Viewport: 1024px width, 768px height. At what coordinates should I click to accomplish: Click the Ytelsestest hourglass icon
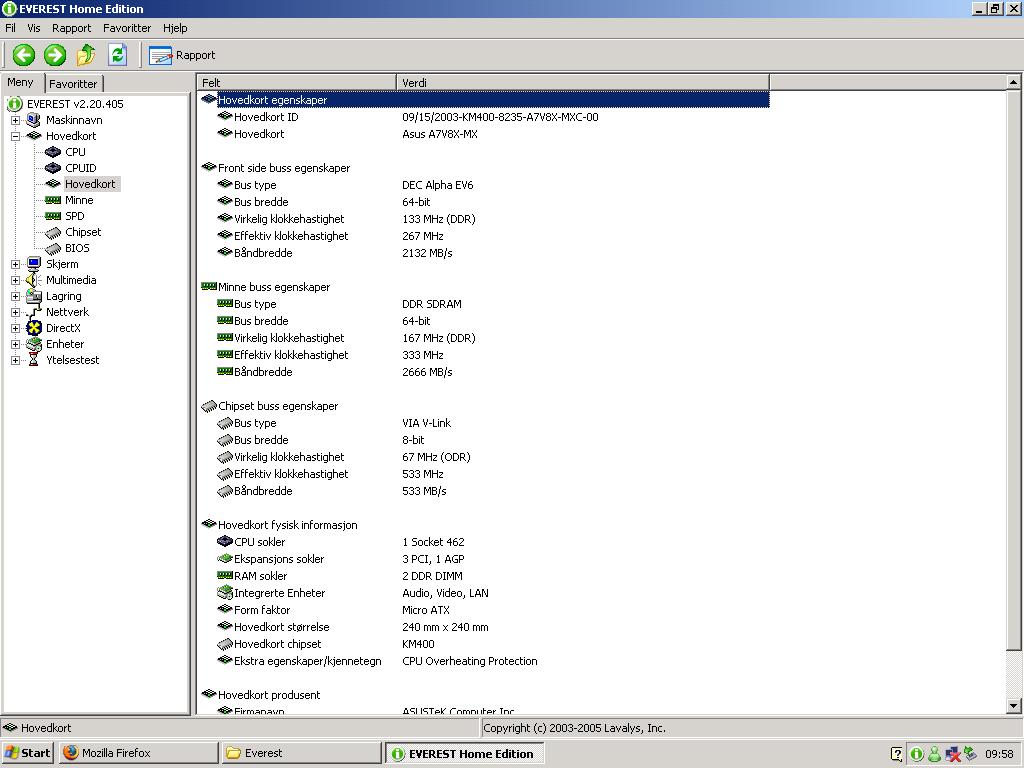[34, 360]
